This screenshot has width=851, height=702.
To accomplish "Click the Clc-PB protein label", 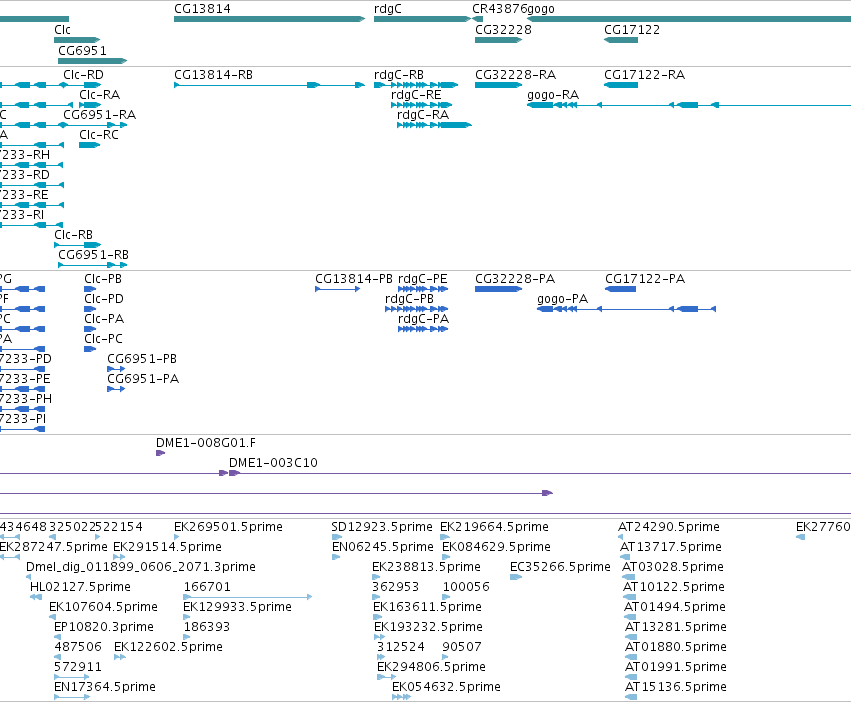I will coord(103,279).
